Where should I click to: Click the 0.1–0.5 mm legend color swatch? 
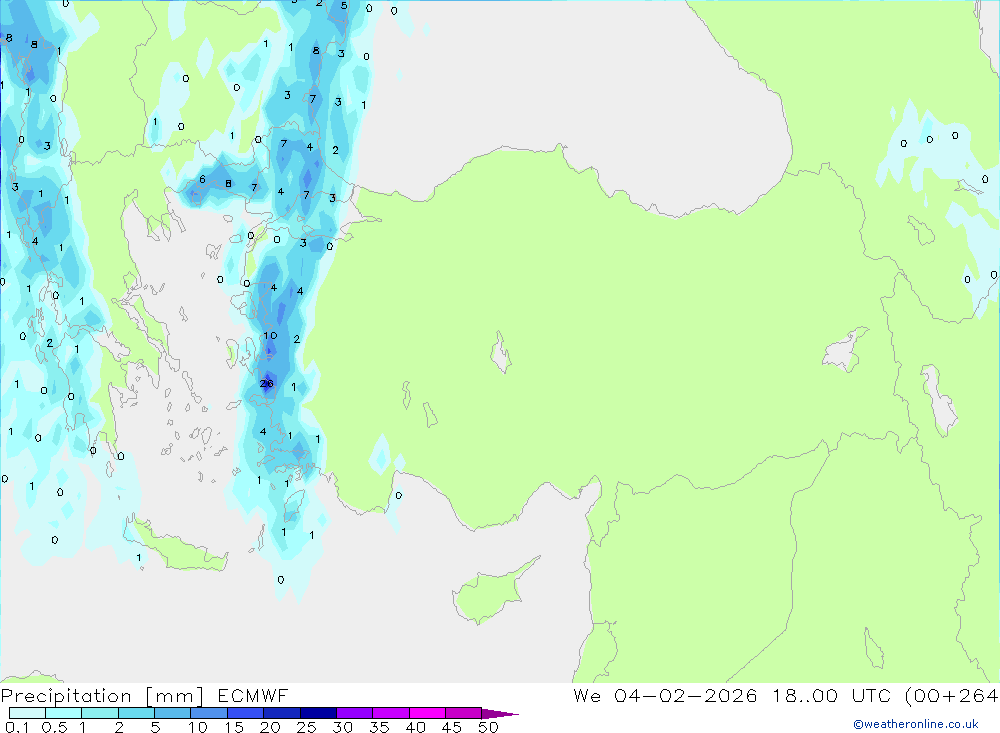click(x=27, y=713)
